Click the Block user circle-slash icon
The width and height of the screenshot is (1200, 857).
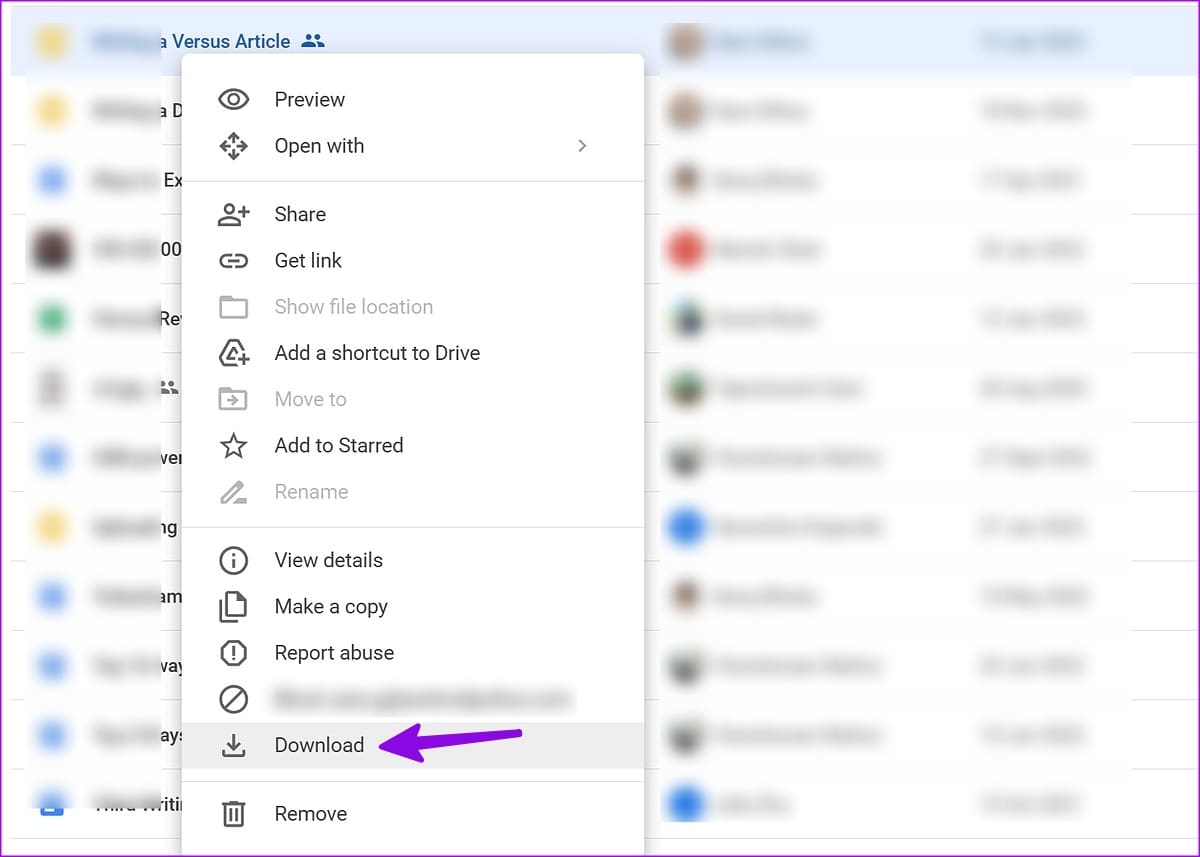click(233, 699)
